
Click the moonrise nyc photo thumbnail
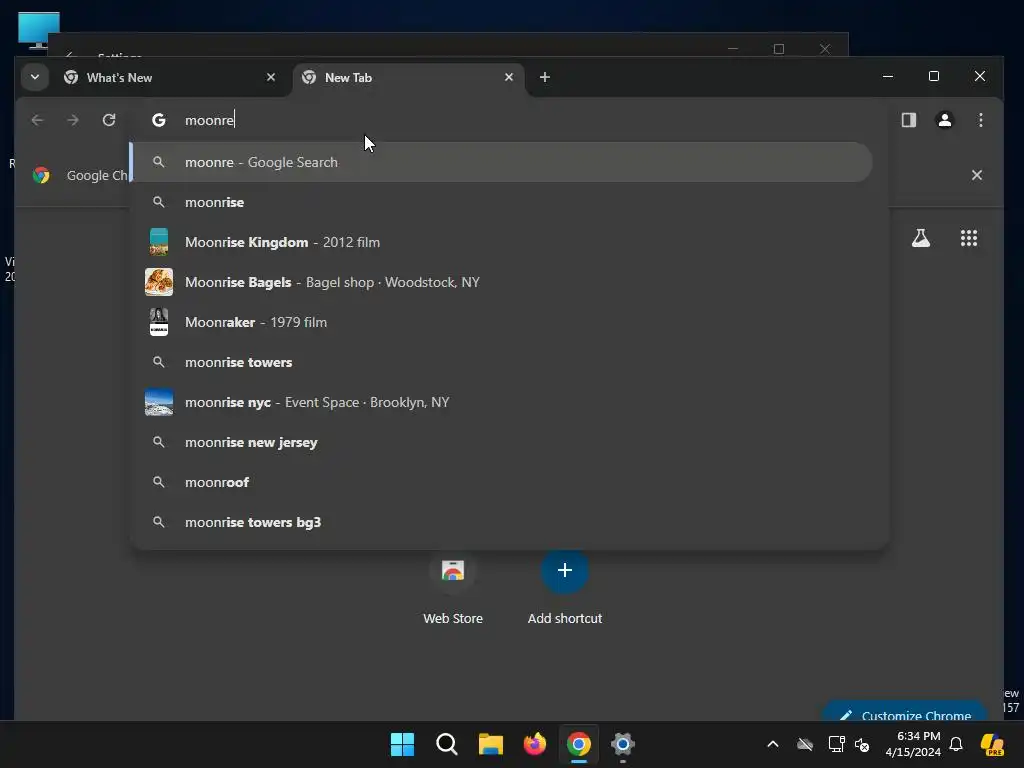point(159,402)
